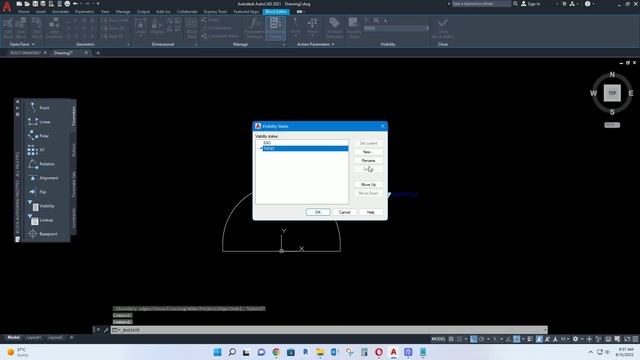640x360 pixels.
Task: Click the Open folder icon in quick access toolbar
Action: (27, 4)
